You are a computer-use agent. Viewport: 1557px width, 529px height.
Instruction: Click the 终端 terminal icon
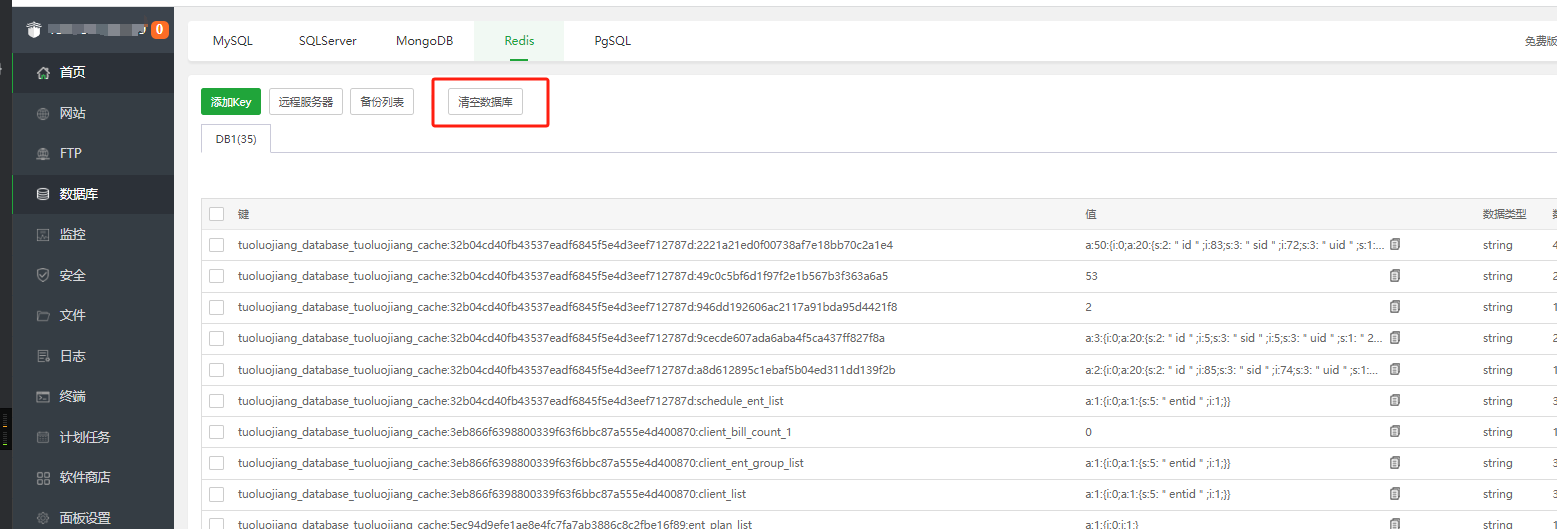(43, 396)
